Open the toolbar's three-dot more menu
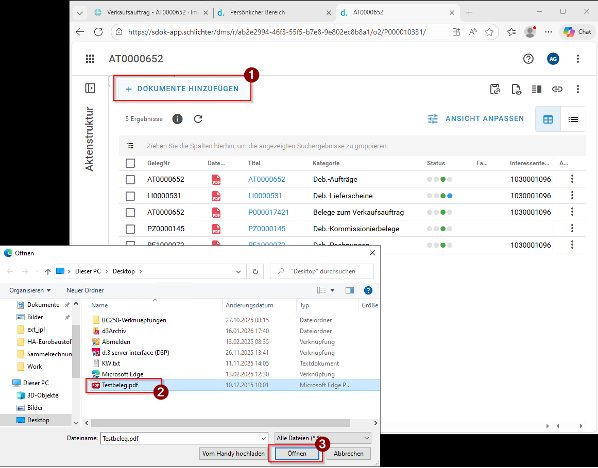Image resolution: width=598 pixels, height=468 pixels. click(x=578, y=89)
